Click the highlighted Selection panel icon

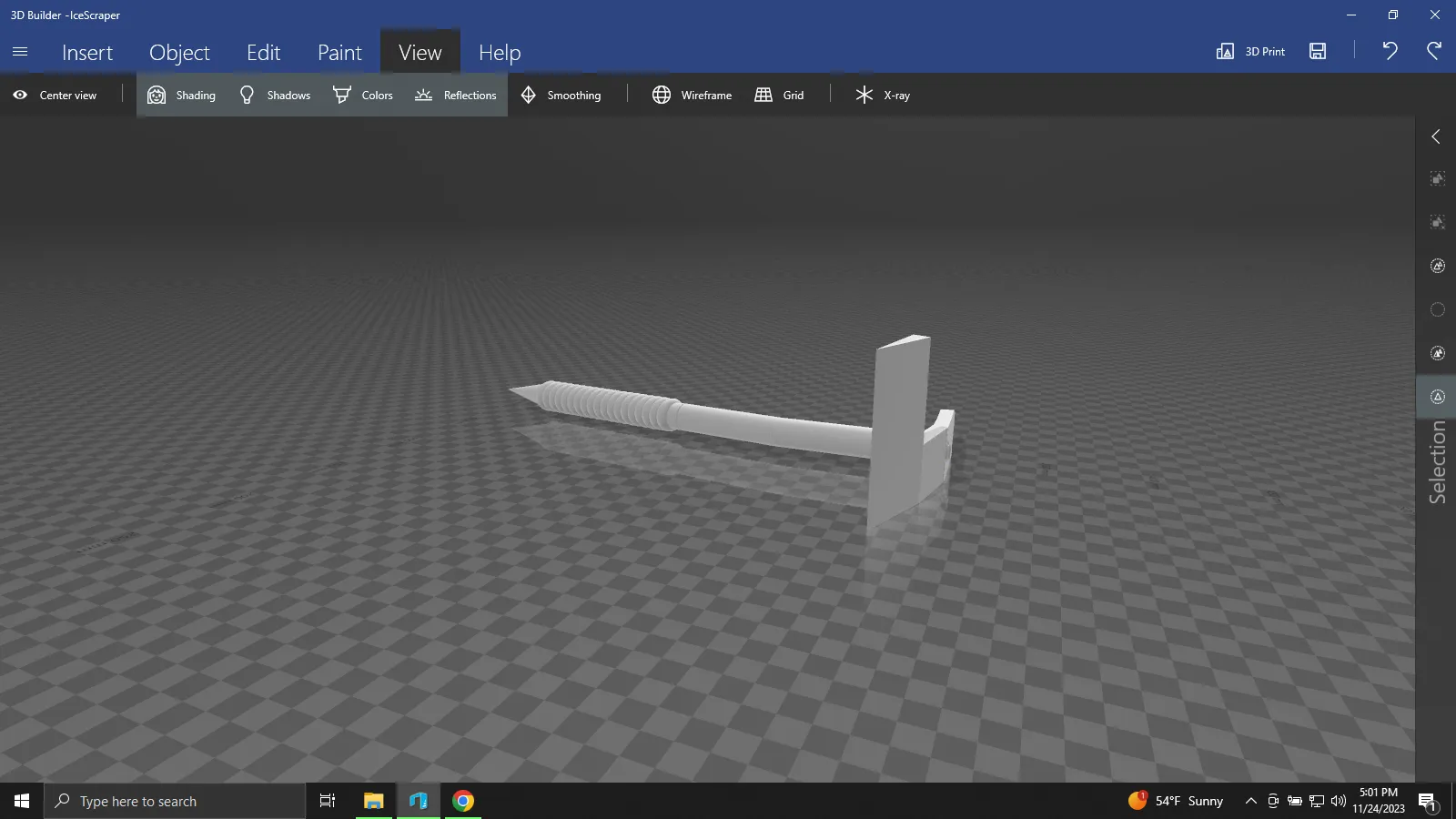1438,397
